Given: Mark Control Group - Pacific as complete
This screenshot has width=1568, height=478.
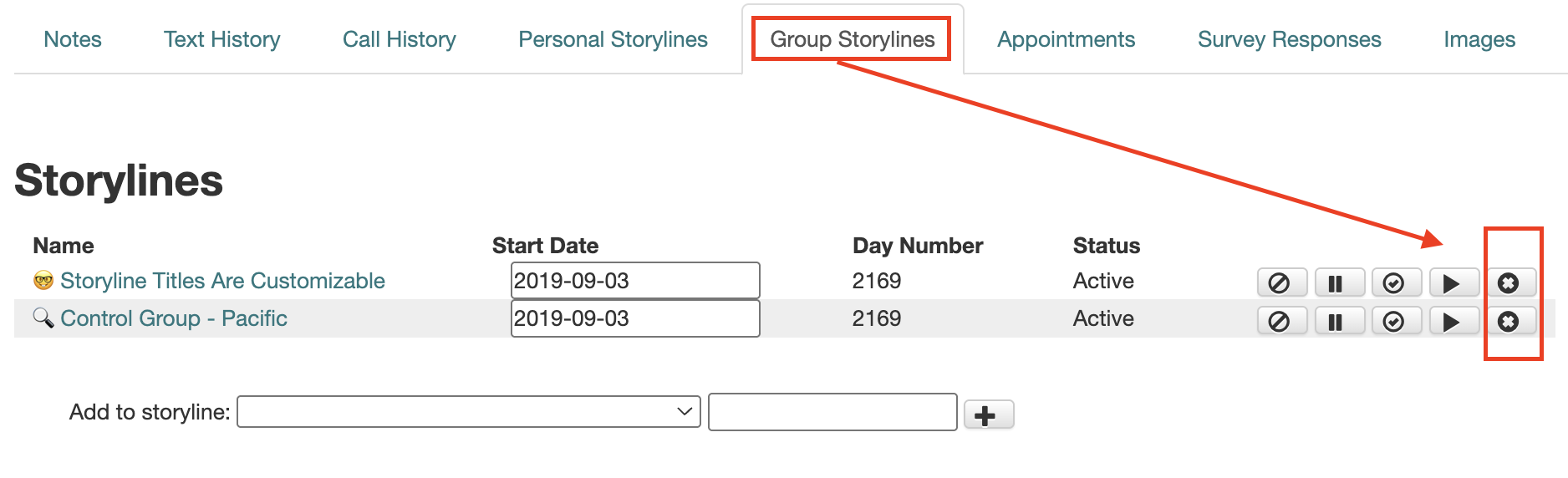Looking at the screenshot, I should point(1395,322).
